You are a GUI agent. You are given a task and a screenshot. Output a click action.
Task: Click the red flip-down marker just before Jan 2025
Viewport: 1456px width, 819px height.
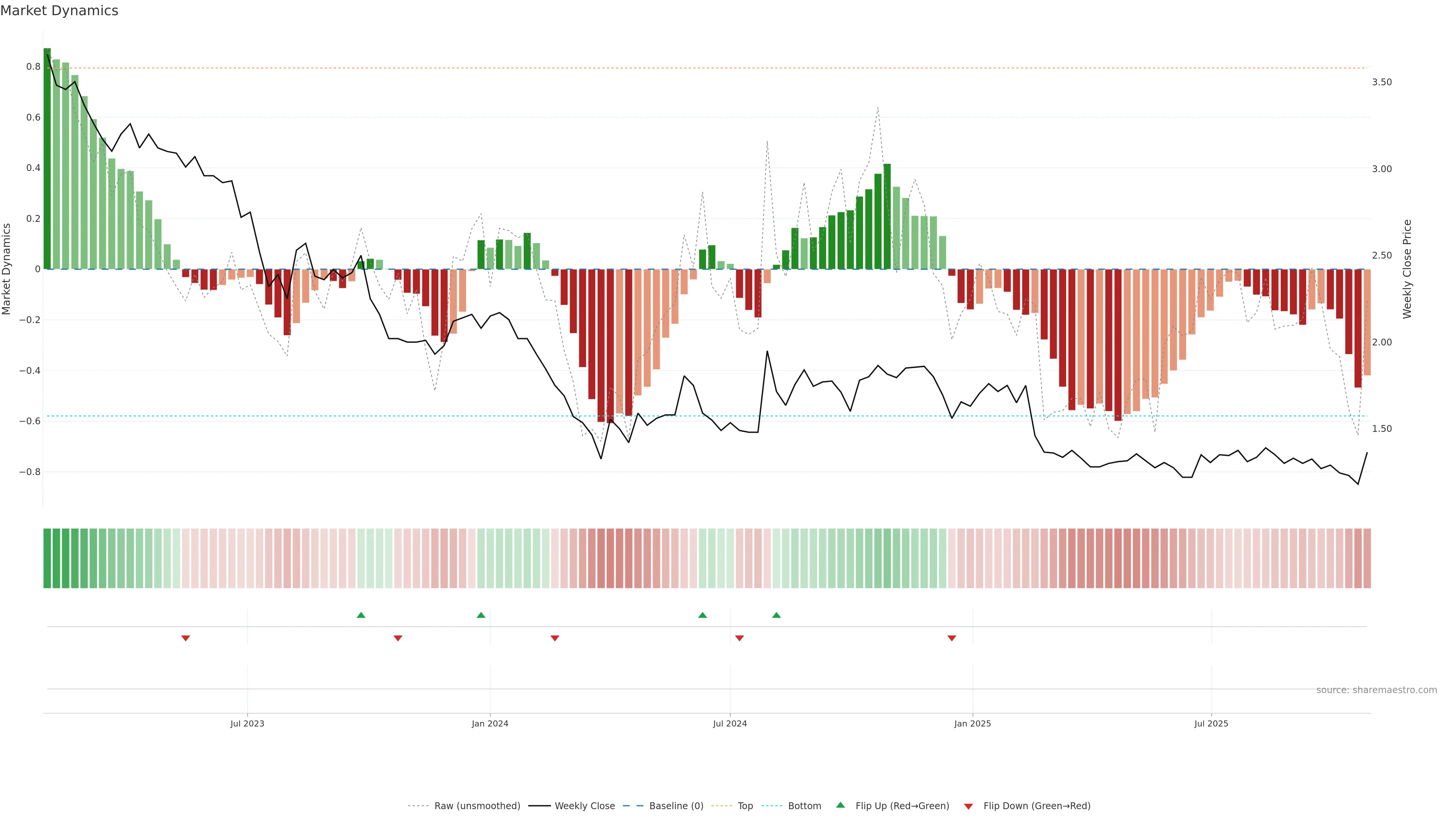point(952,638)
